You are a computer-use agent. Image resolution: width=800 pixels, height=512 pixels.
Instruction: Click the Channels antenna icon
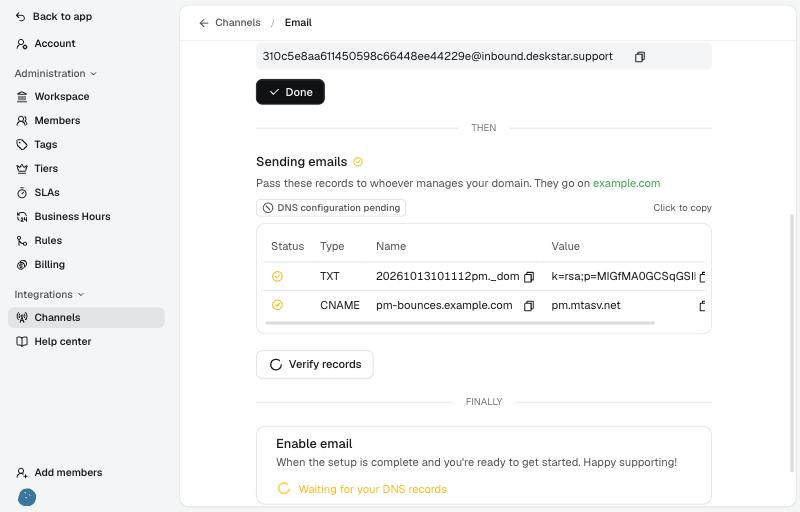click(21, 317)
